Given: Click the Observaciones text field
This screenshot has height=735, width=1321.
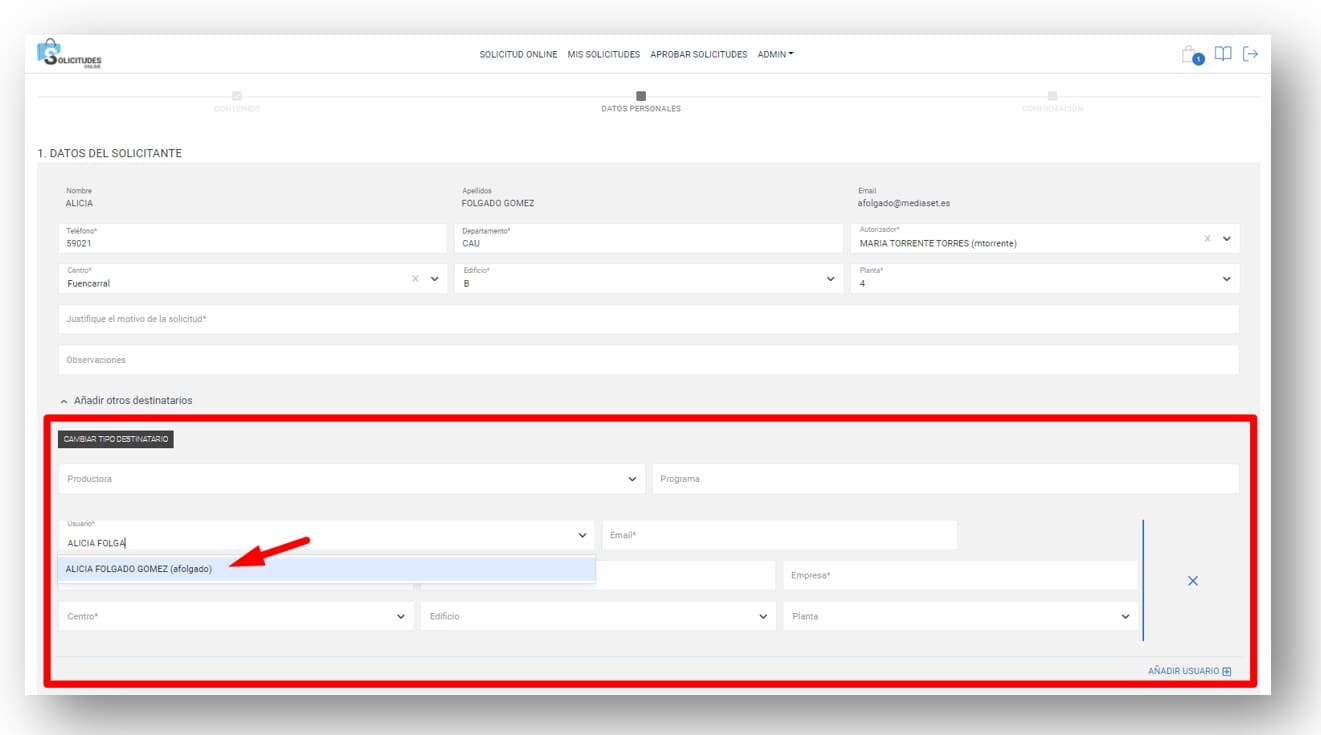Looking at the screenshot, I should 648,360.
